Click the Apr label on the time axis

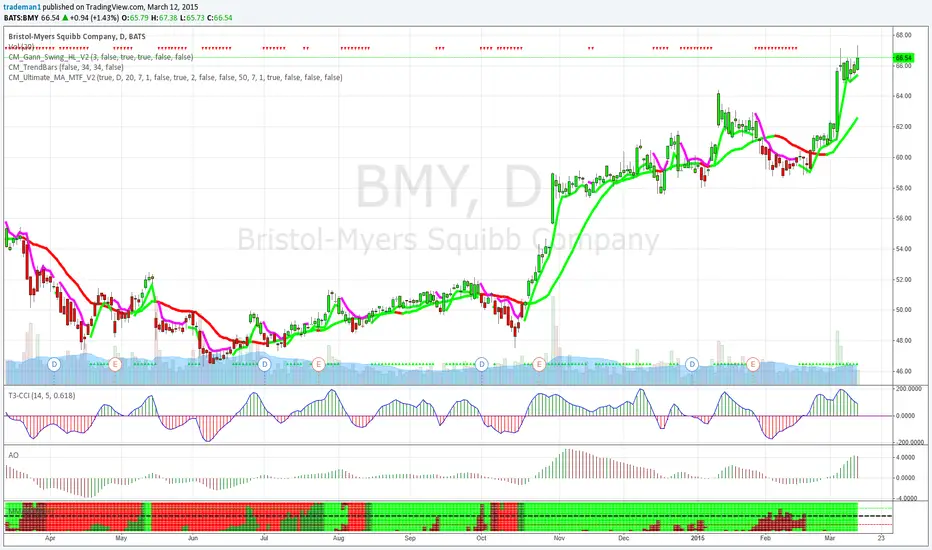50,538
